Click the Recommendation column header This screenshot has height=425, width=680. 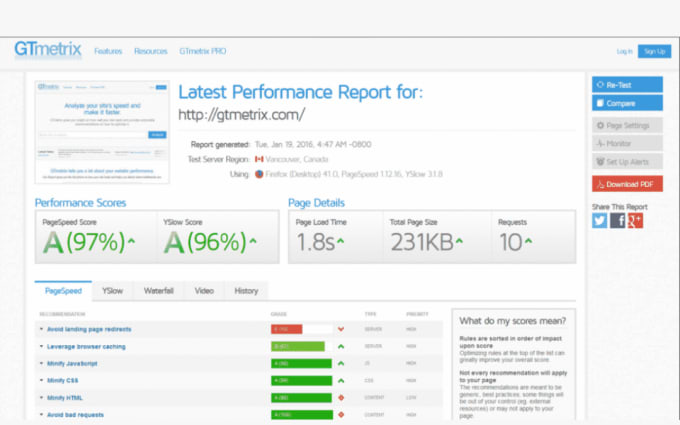[62, 314]
